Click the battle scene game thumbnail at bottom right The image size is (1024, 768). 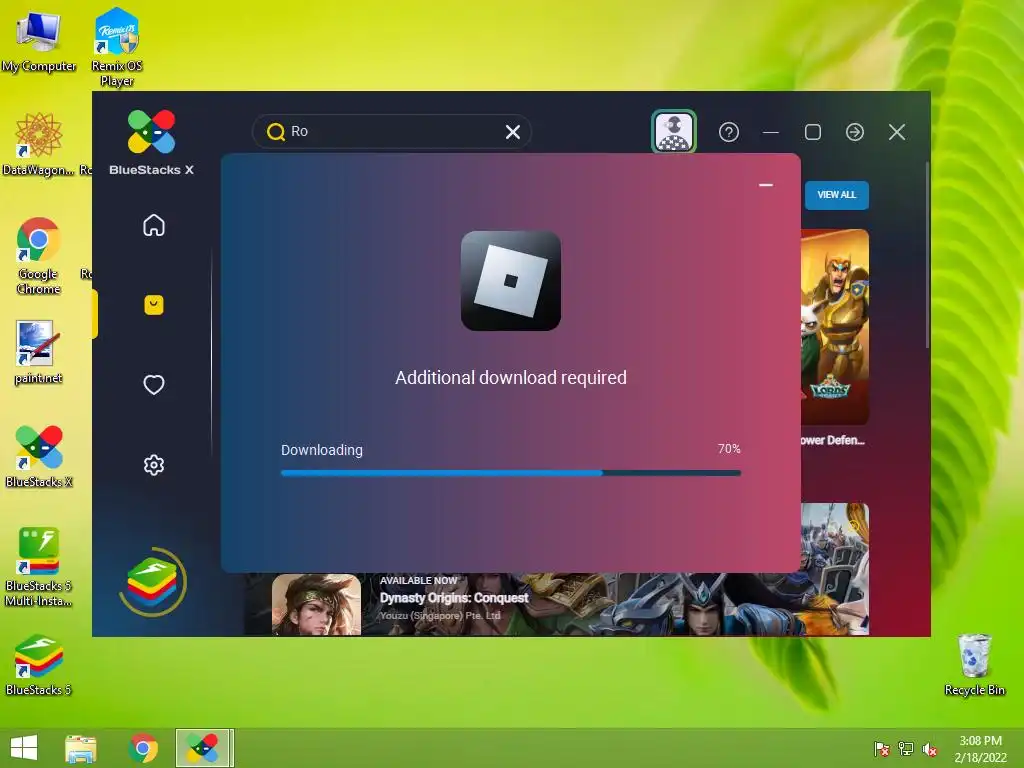pyautogui.click(x=835, y=569)
